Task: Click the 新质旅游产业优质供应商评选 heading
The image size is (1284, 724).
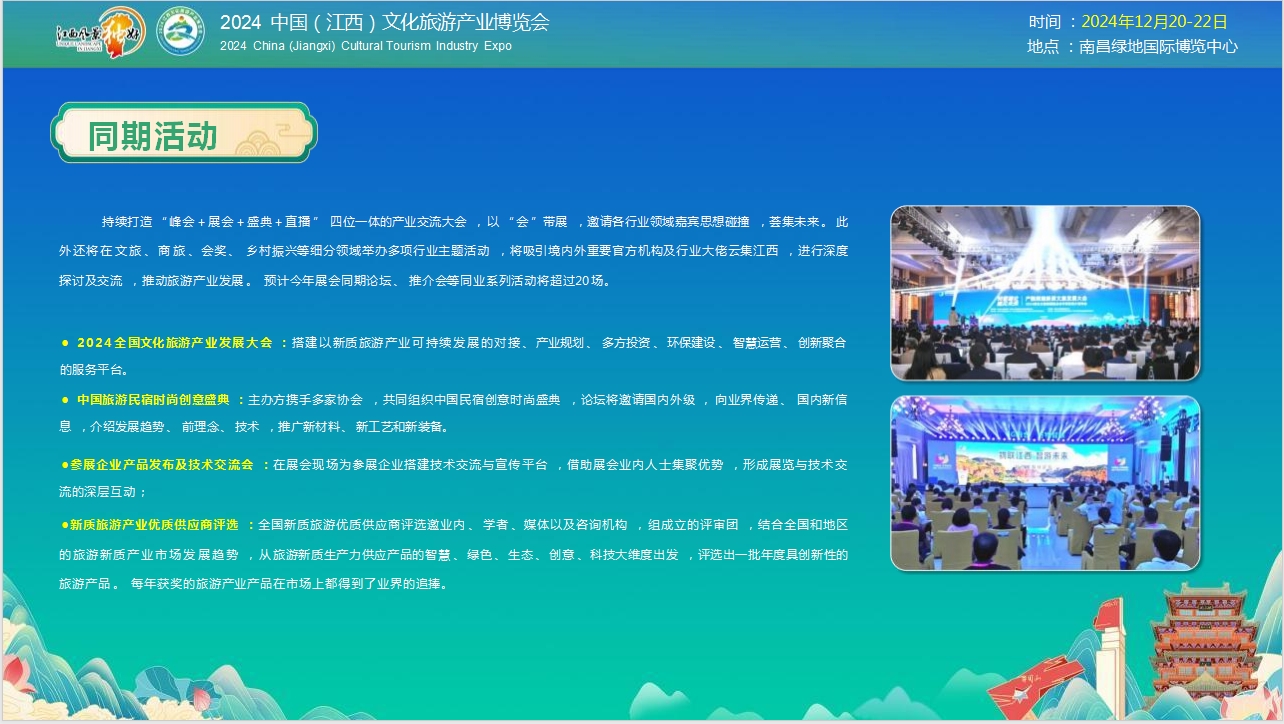Action: pyautogui.click(x=154, y=525)
